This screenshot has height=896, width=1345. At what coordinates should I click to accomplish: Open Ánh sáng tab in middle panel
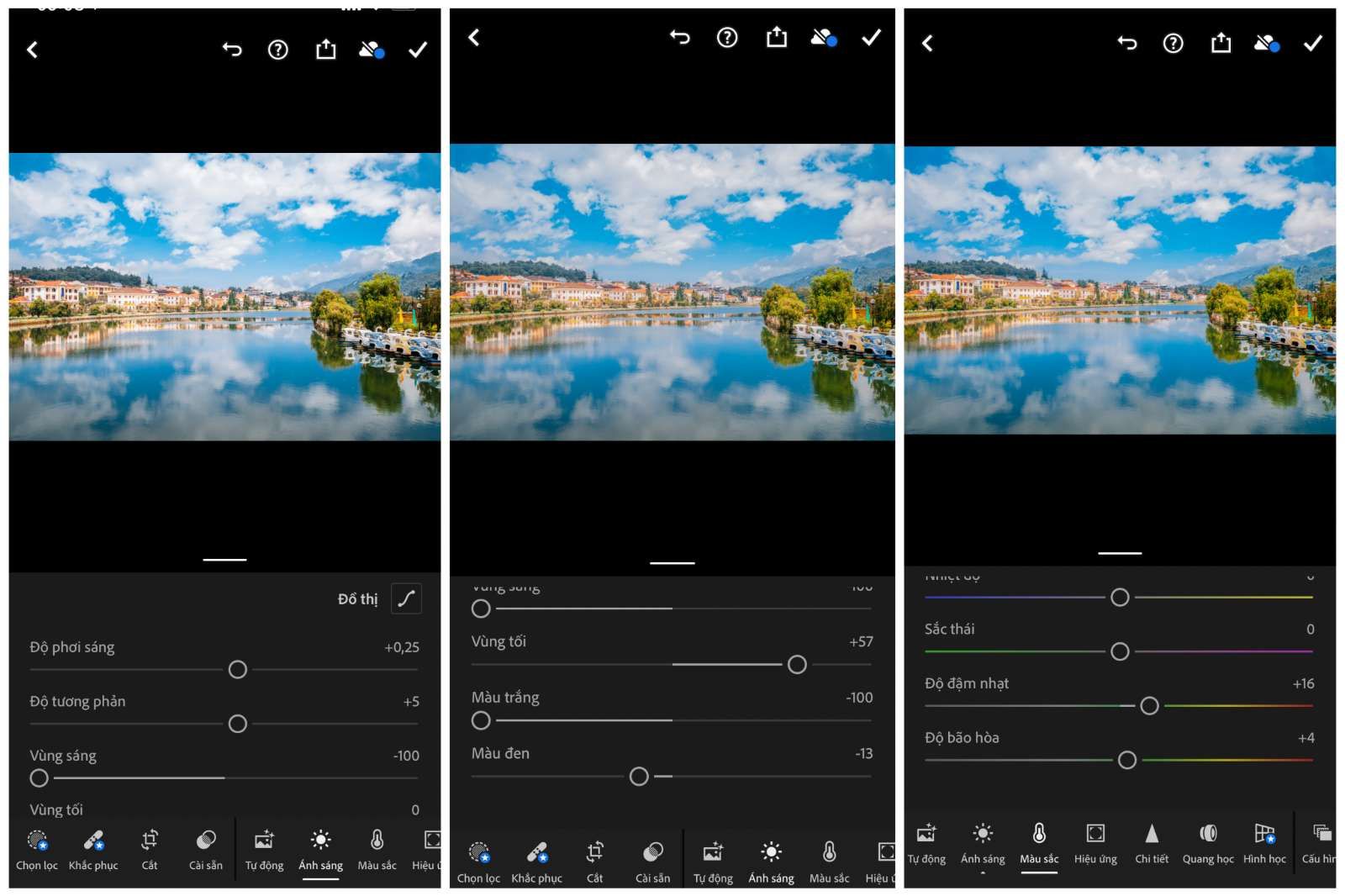[771, 862]
